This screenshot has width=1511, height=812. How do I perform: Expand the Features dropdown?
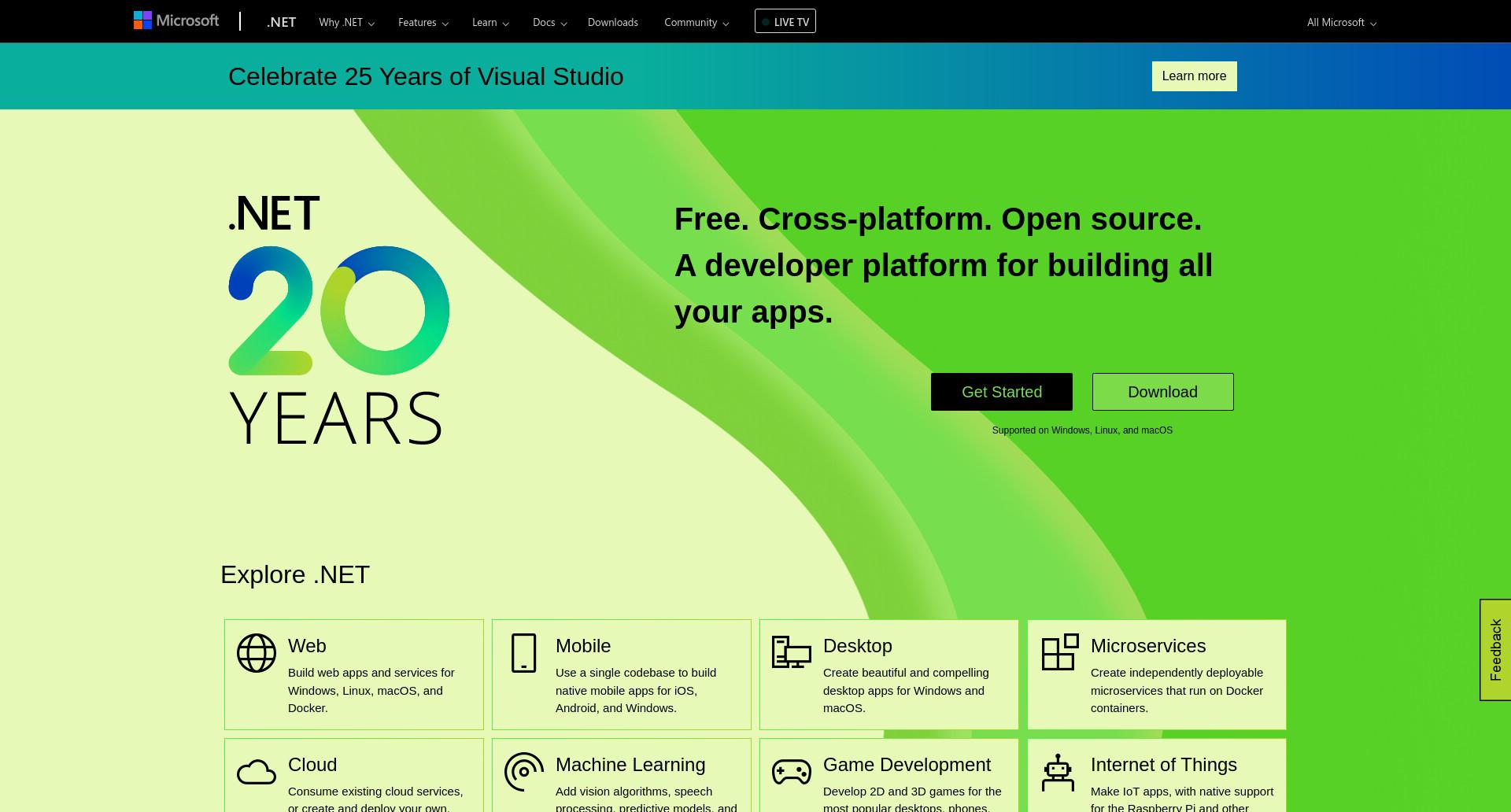coord(423,22)
